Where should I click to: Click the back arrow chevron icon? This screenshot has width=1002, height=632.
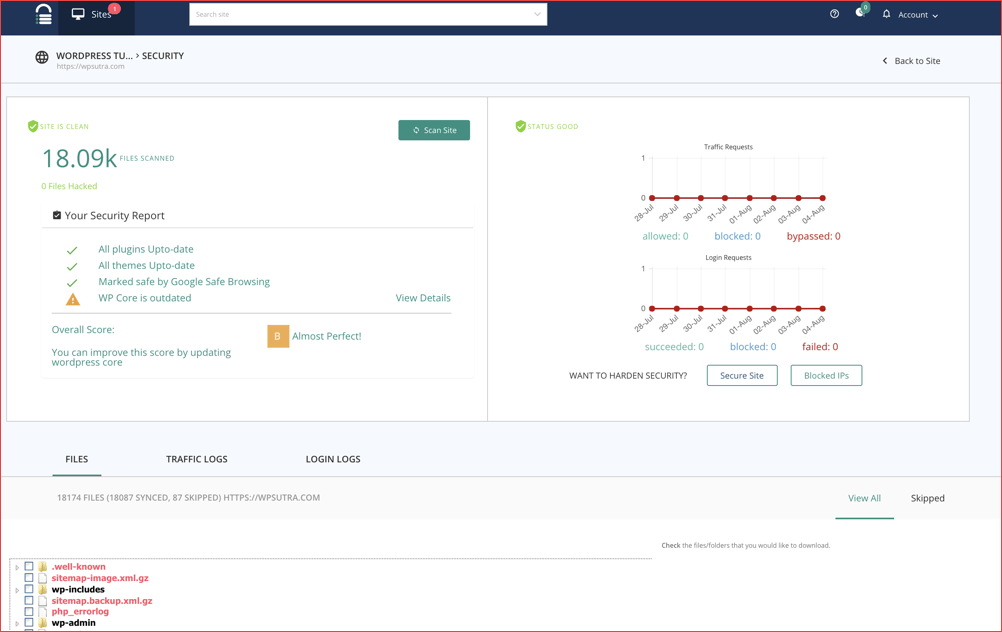tap(885, 61)
